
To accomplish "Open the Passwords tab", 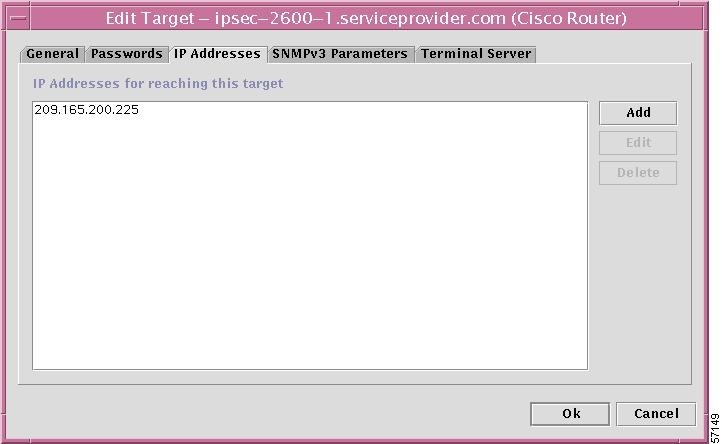I will [127, 54].
